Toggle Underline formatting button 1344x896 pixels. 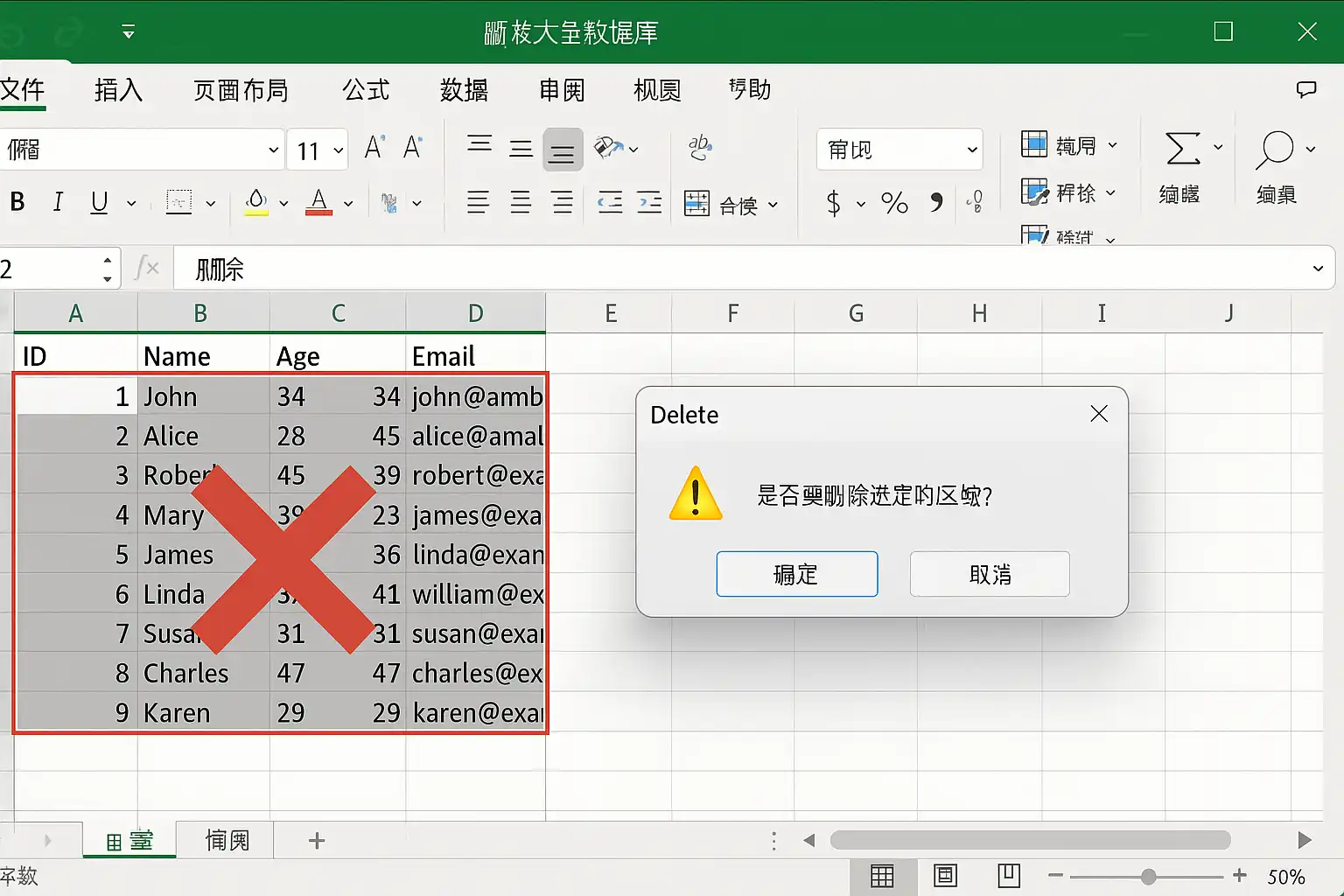(x=99, y=203)
